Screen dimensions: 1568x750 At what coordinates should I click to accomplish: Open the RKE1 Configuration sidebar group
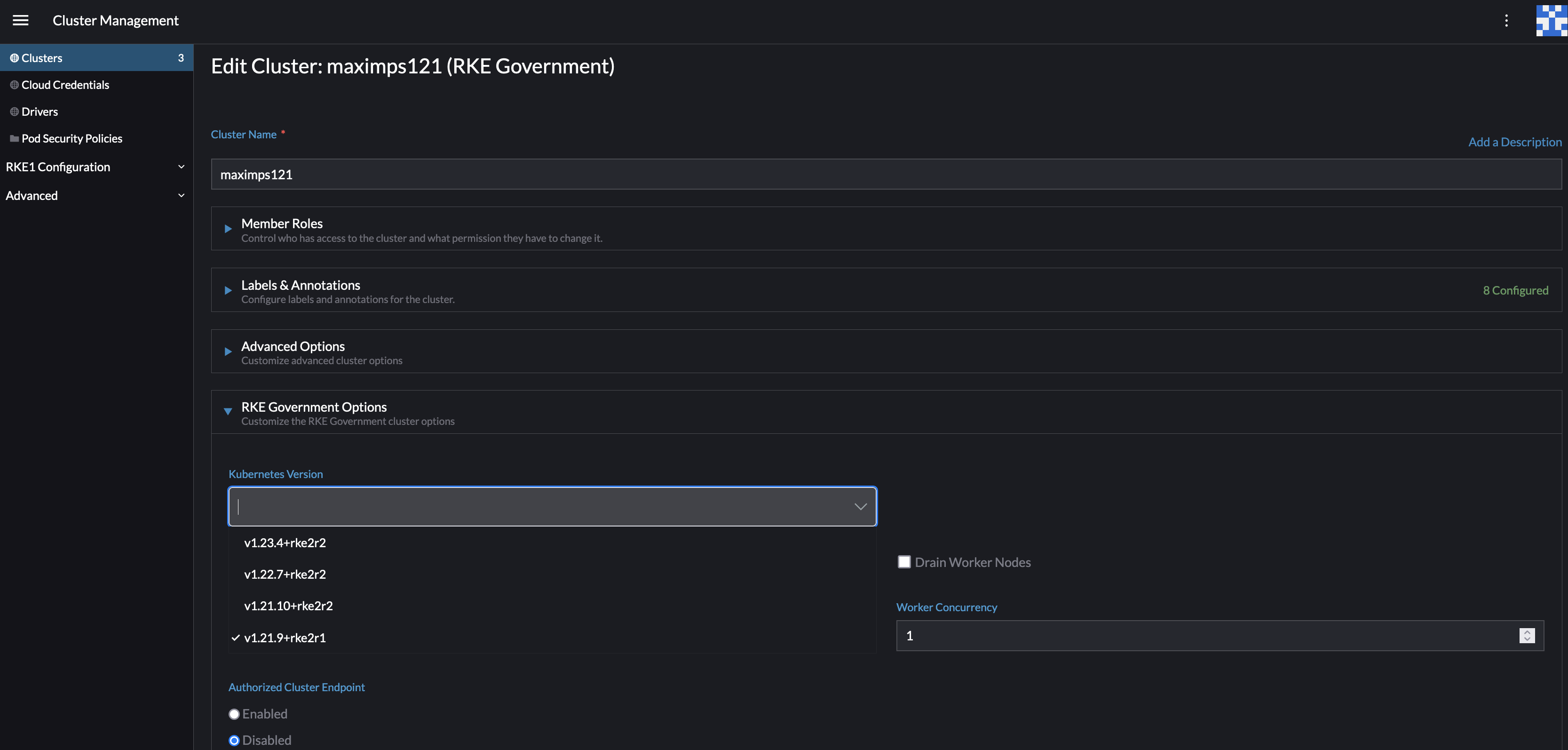(x=58, y=166)
